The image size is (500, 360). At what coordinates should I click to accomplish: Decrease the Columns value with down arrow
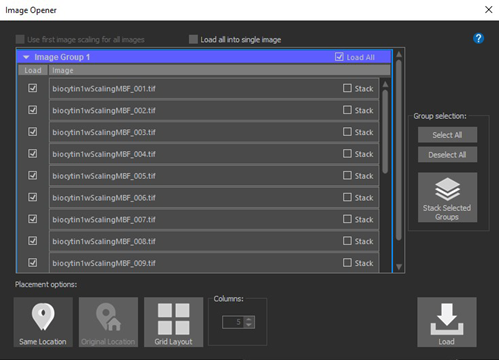pos(249,325)
